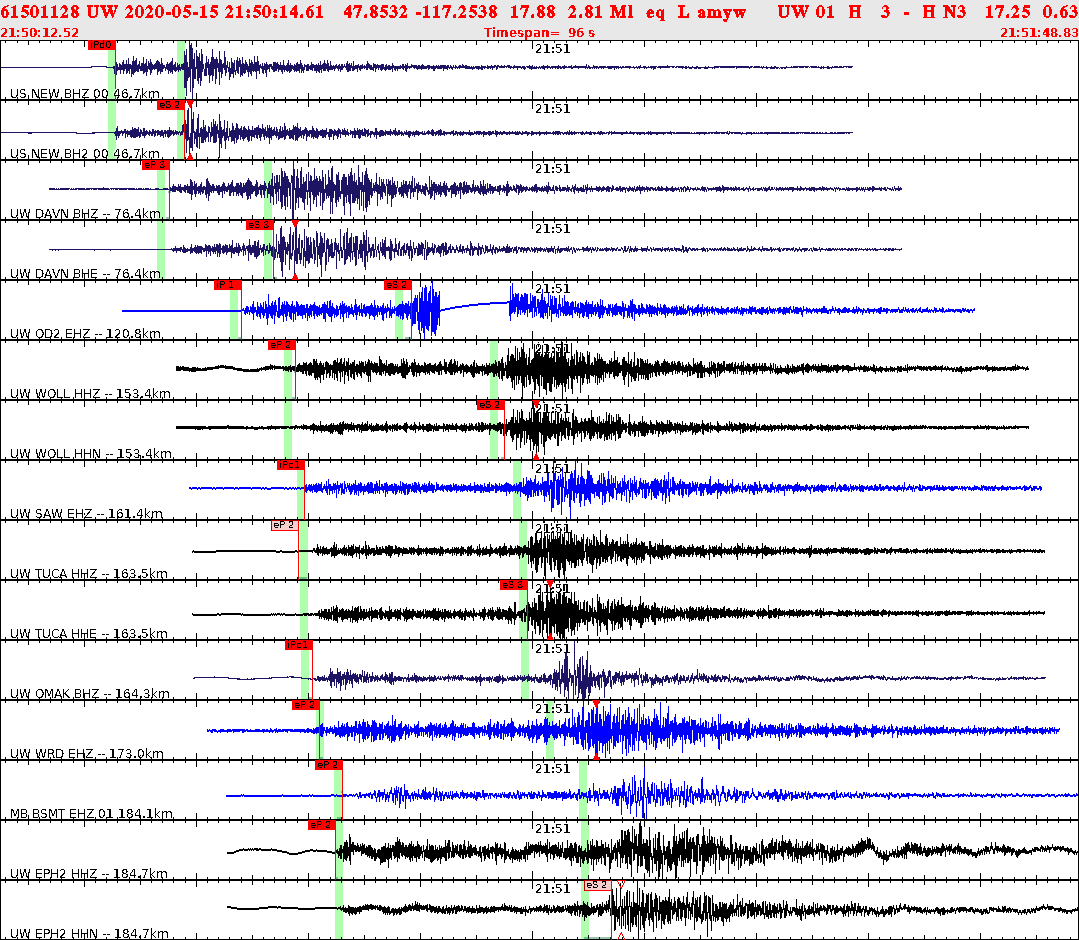Toggle the eS 2 pick on UW QD2 EHZ
1079x940 pixels.
pos(396,286)
